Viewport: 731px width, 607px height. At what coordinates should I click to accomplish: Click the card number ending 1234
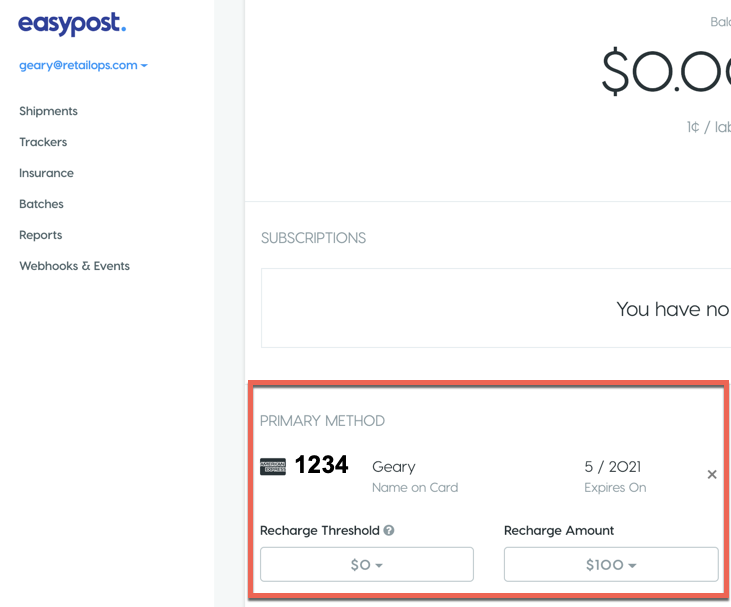coord(321,465)
